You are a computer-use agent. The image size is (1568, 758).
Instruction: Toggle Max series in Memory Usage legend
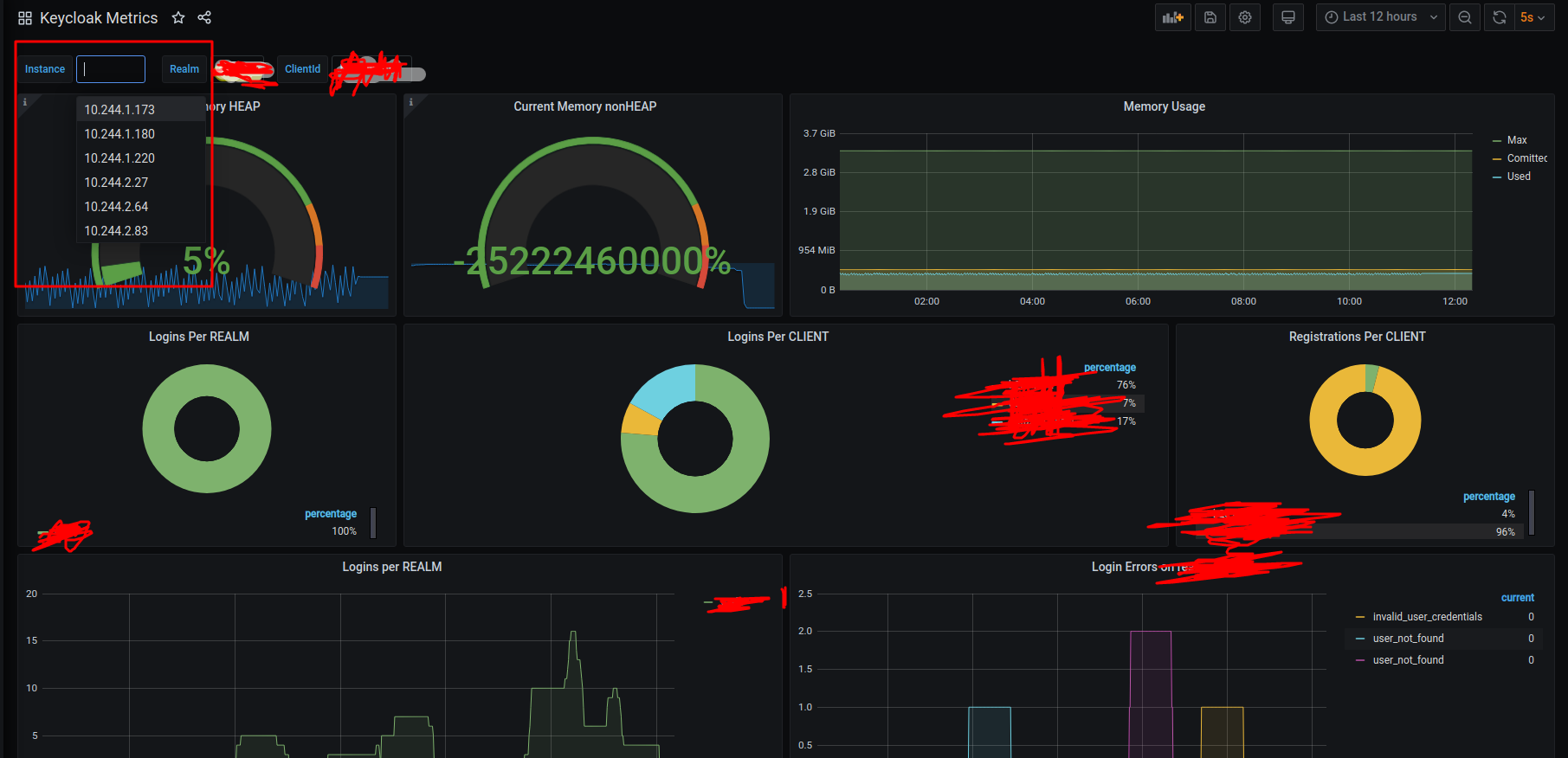click(1517, 140)
